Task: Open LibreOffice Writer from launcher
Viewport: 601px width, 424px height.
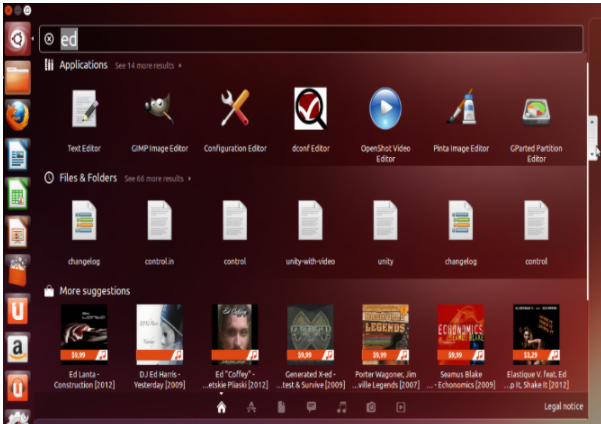Action: point(18,155)
